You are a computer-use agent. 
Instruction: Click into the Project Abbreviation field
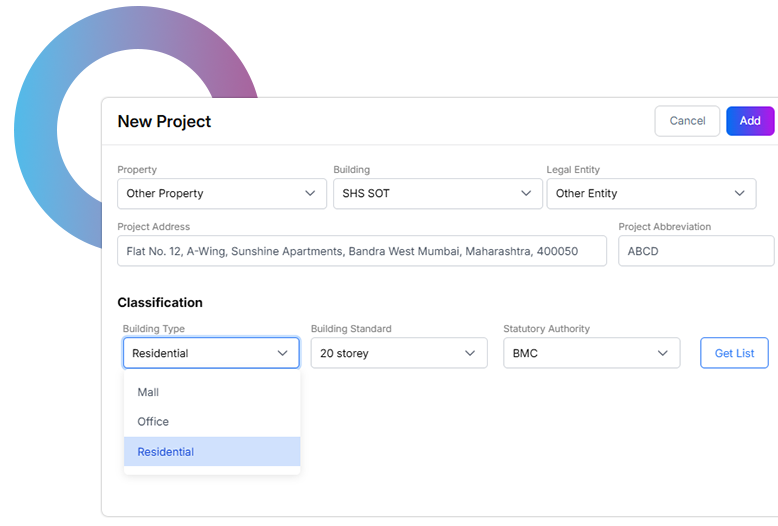[x=696, y=251]
